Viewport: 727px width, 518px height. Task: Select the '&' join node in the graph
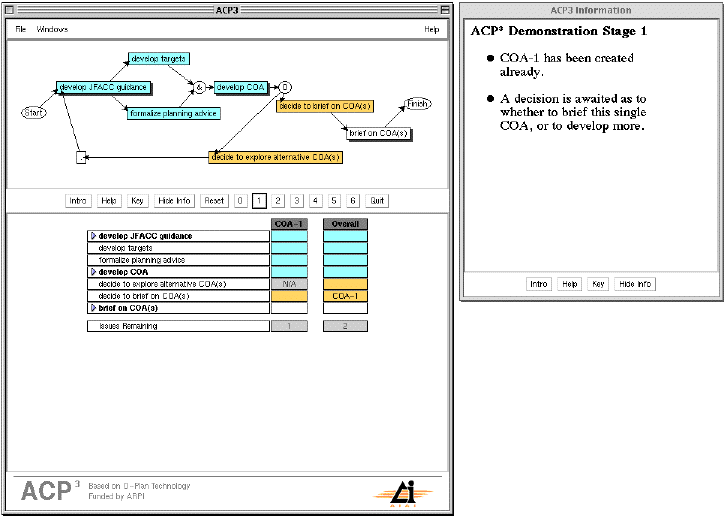pyautogui.click(x=199, y=88)
